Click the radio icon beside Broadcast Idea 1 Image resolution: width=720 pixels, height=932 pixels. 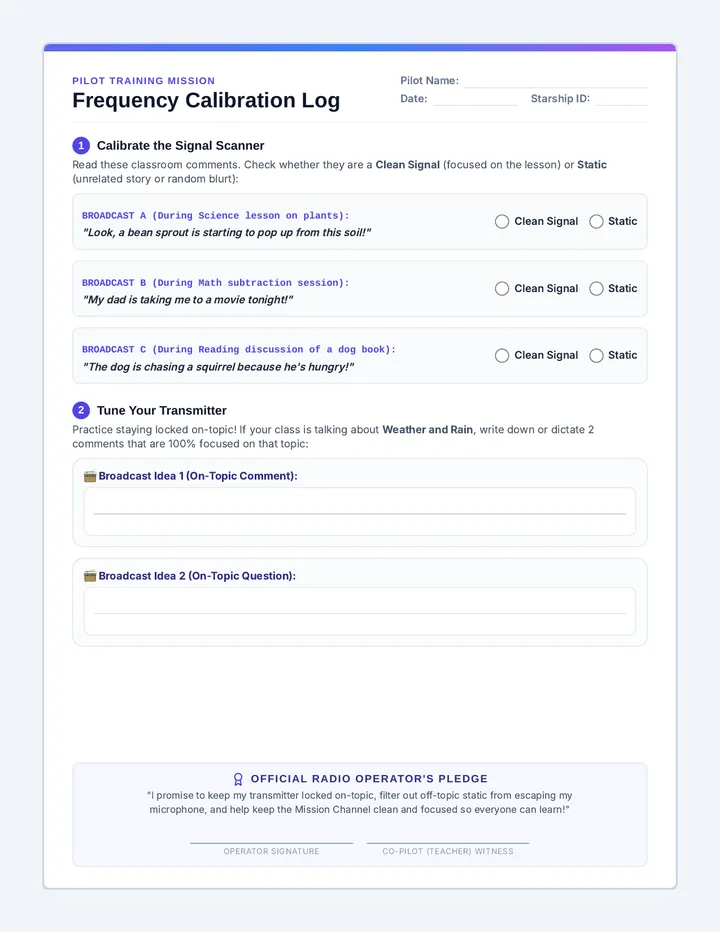pyautogui.click(x=90, y=476)
